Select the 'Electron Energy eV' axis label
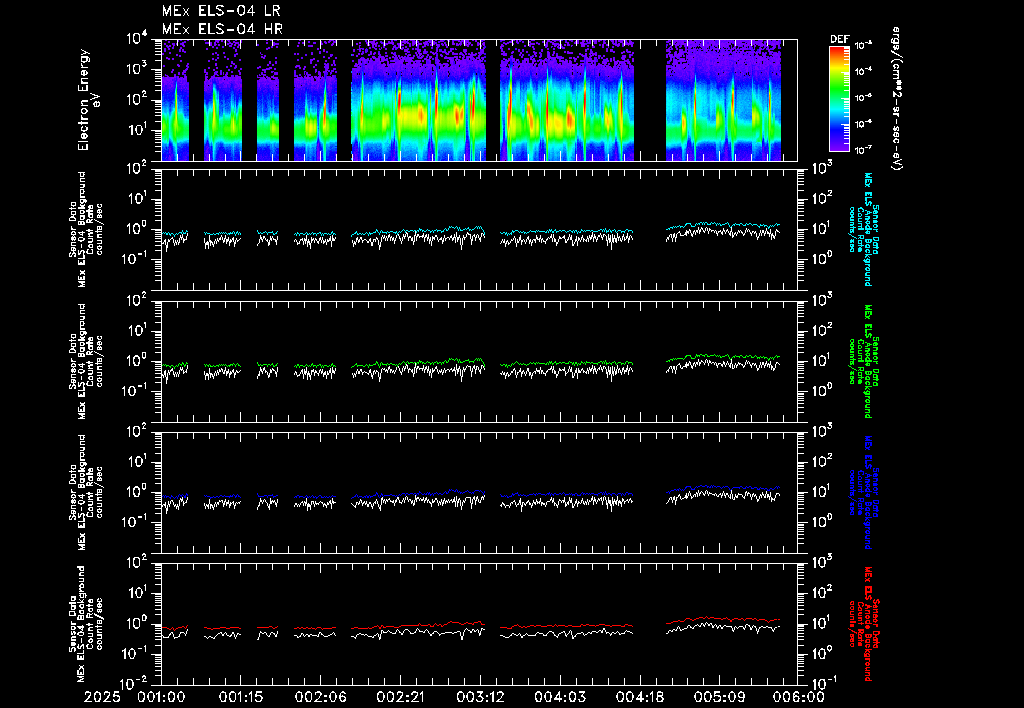Viewport: 1024px width, 708px height. (88, 100)
